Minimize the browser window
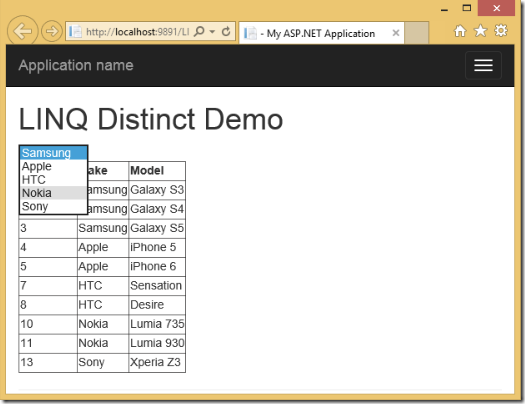Viewport: 525px width, 404px height. [x=444, y=9]
